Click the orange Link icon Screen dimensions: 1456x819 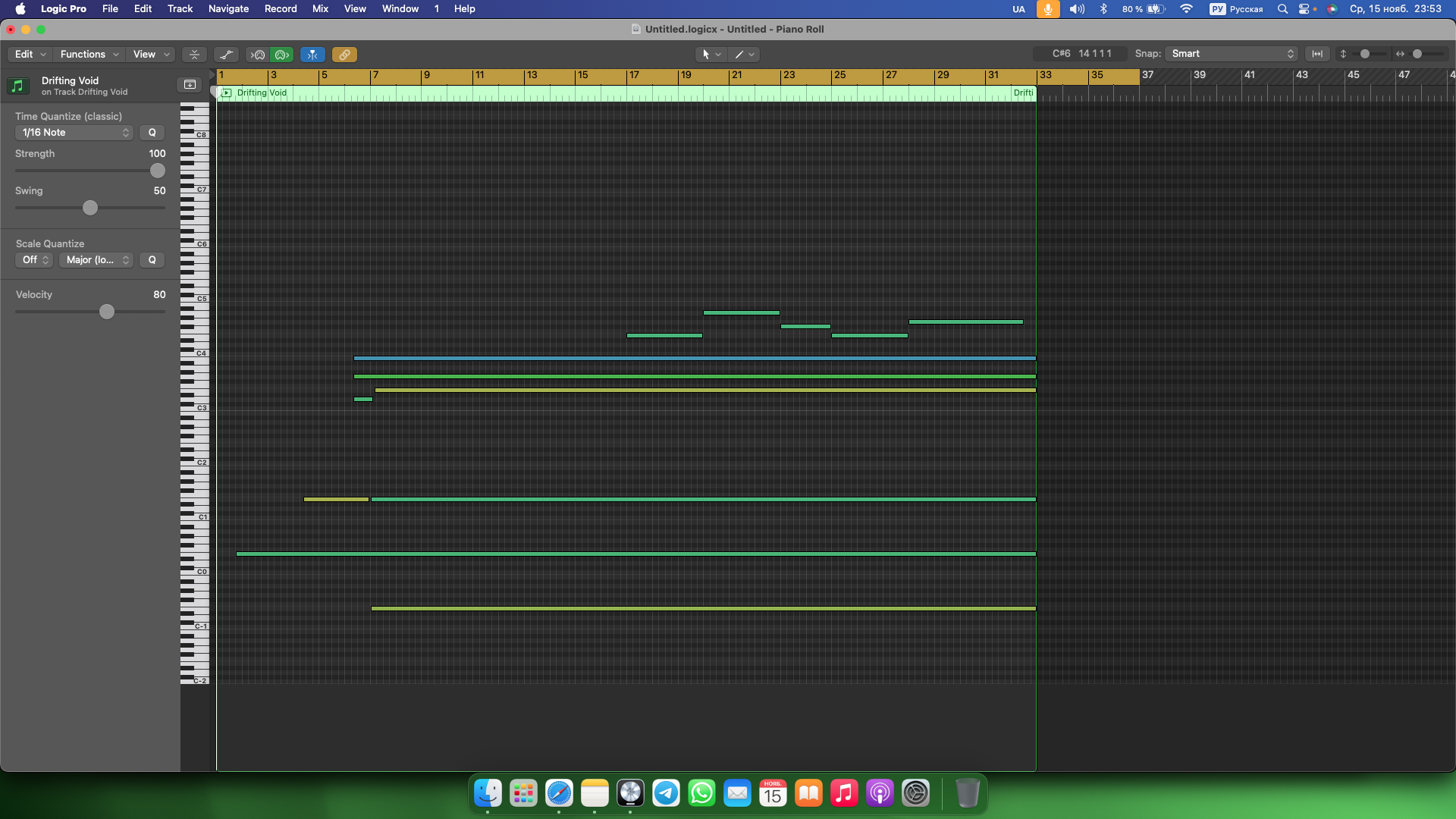pos(344,55)
